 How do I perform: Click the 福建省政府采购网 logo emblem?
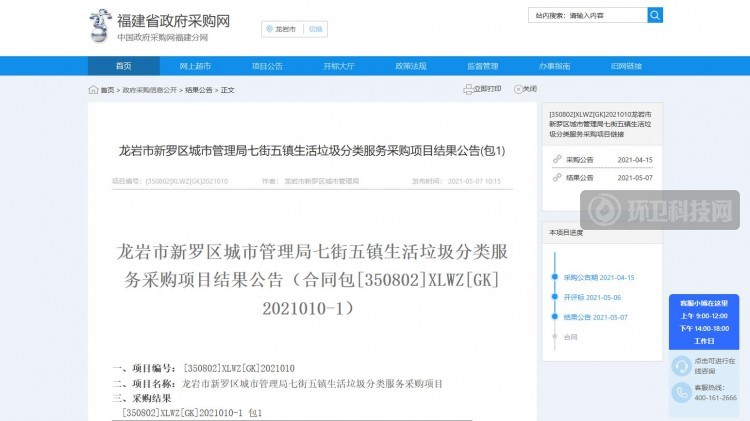[100, 26]
